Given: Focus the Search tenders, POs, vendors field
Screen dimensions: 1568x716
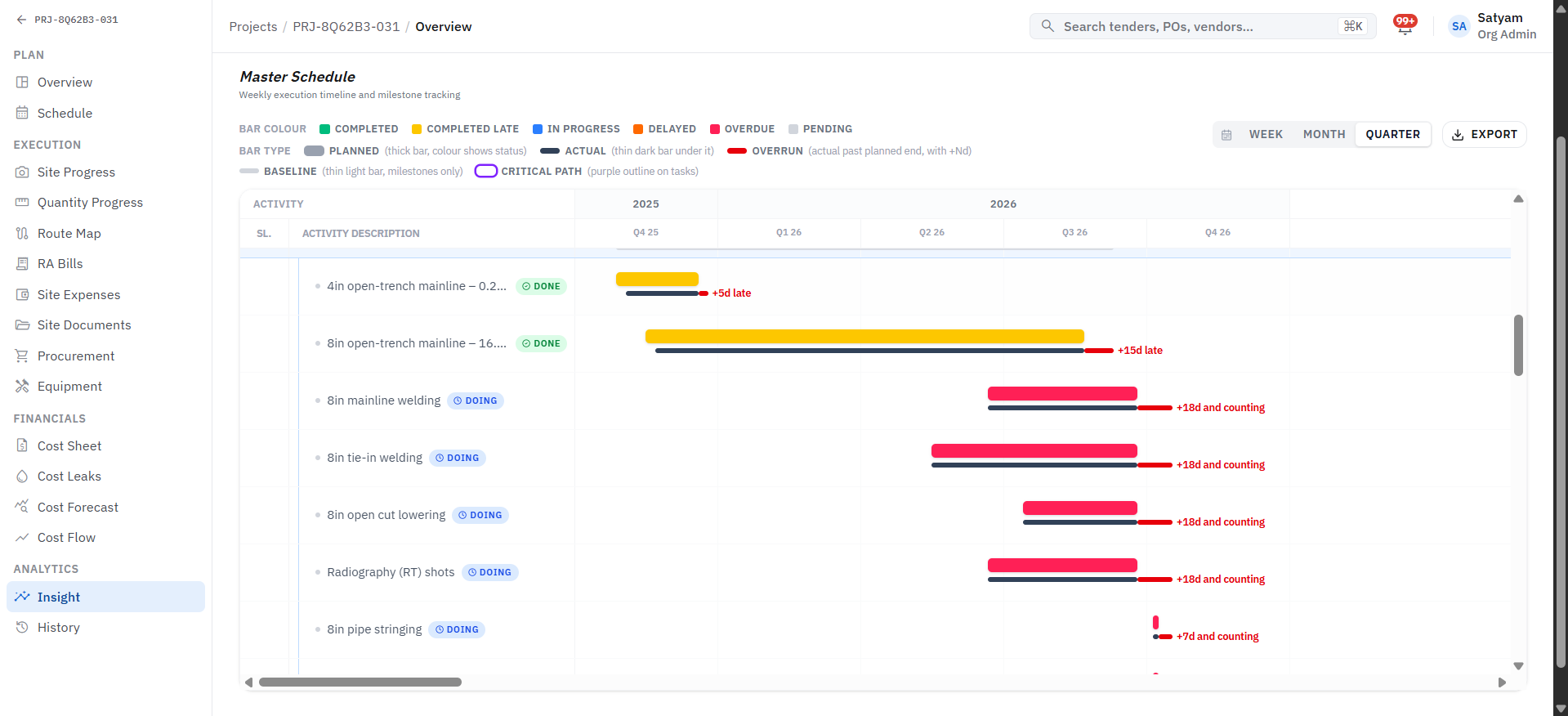Looking at the screenshot, I should click(1203, 26).
